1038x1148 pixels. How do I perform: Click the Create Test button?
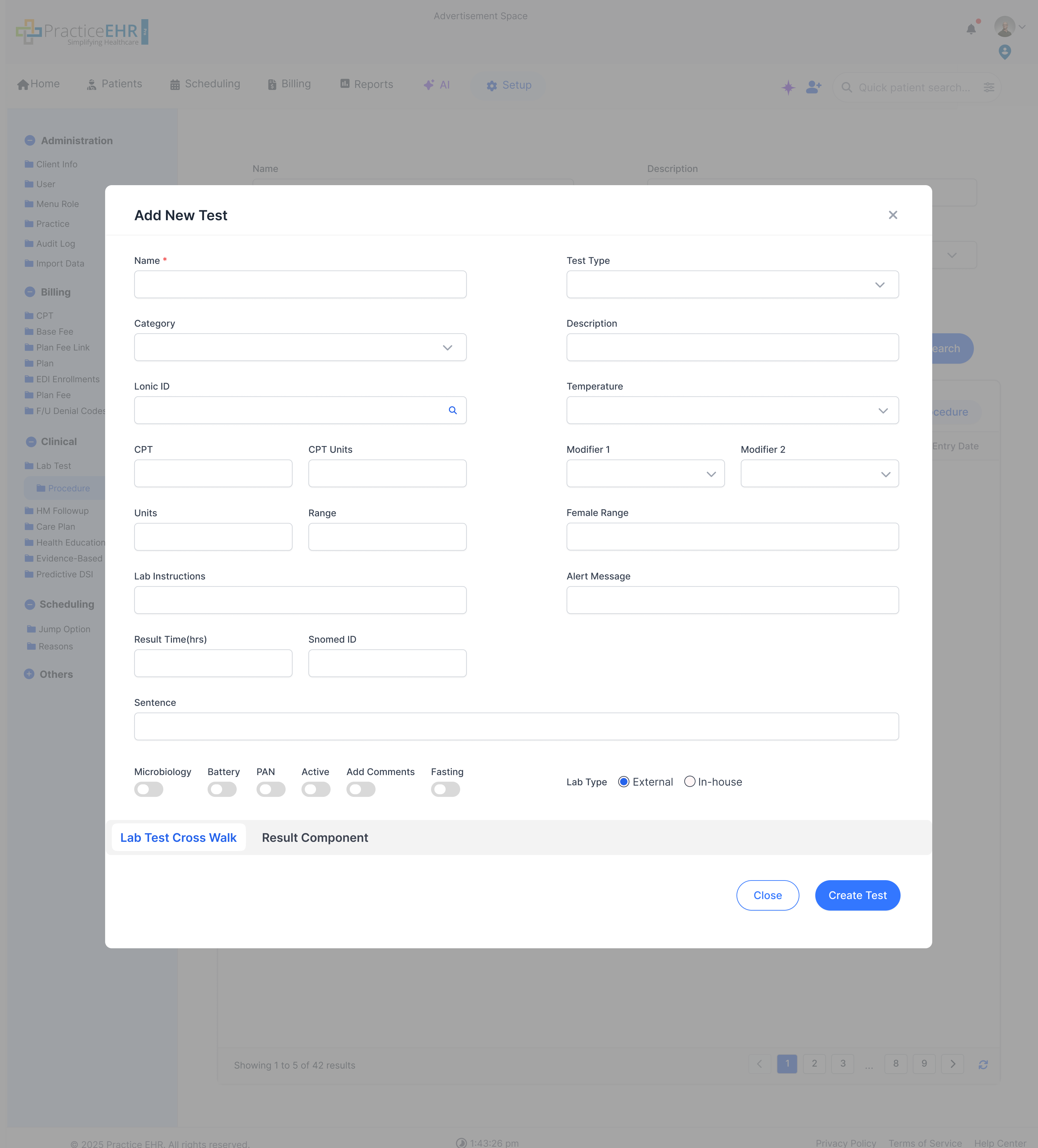(x=857, y=895)
